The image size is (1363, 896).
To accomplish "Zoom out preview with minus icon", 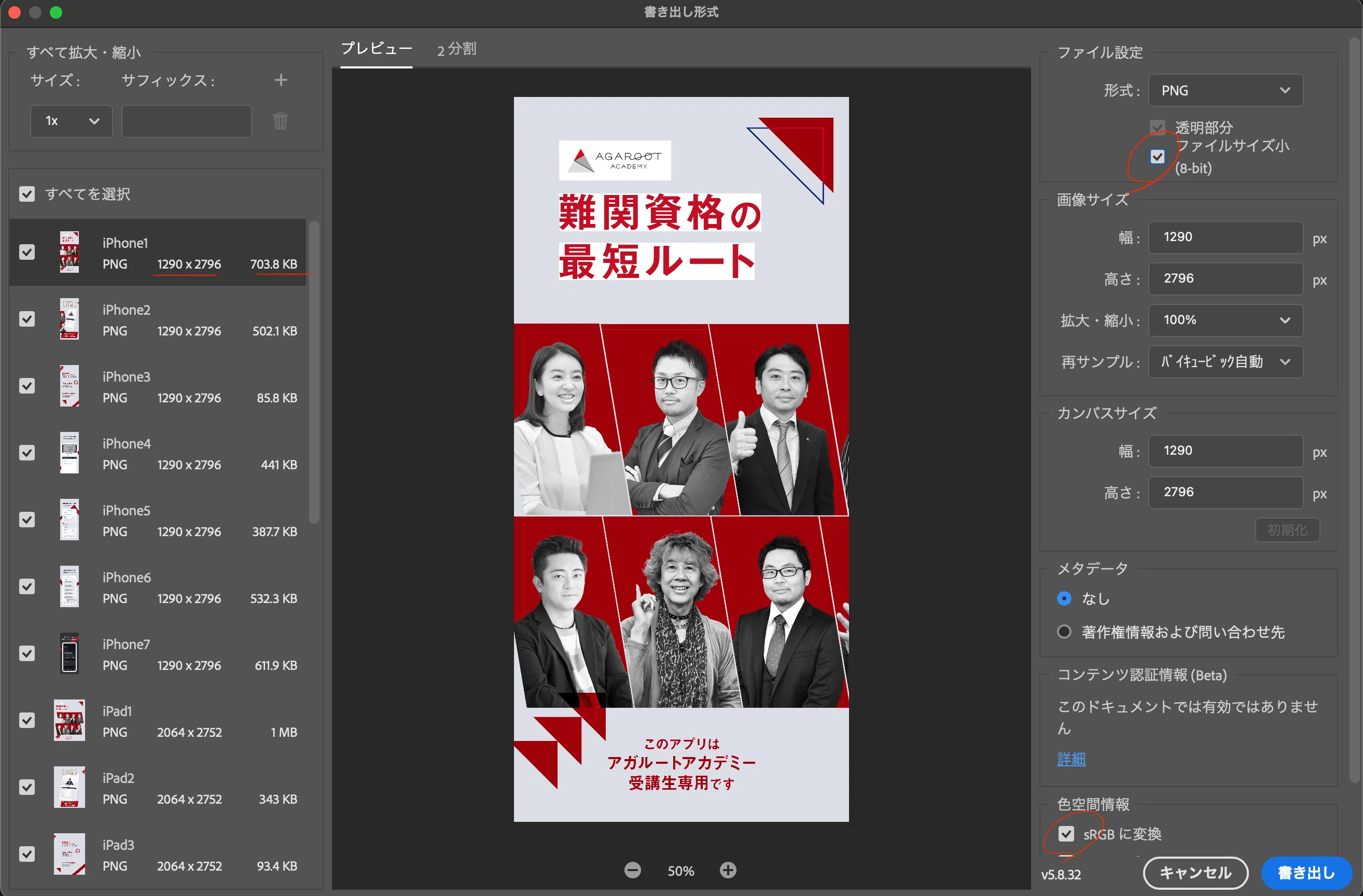I will 632,870.
